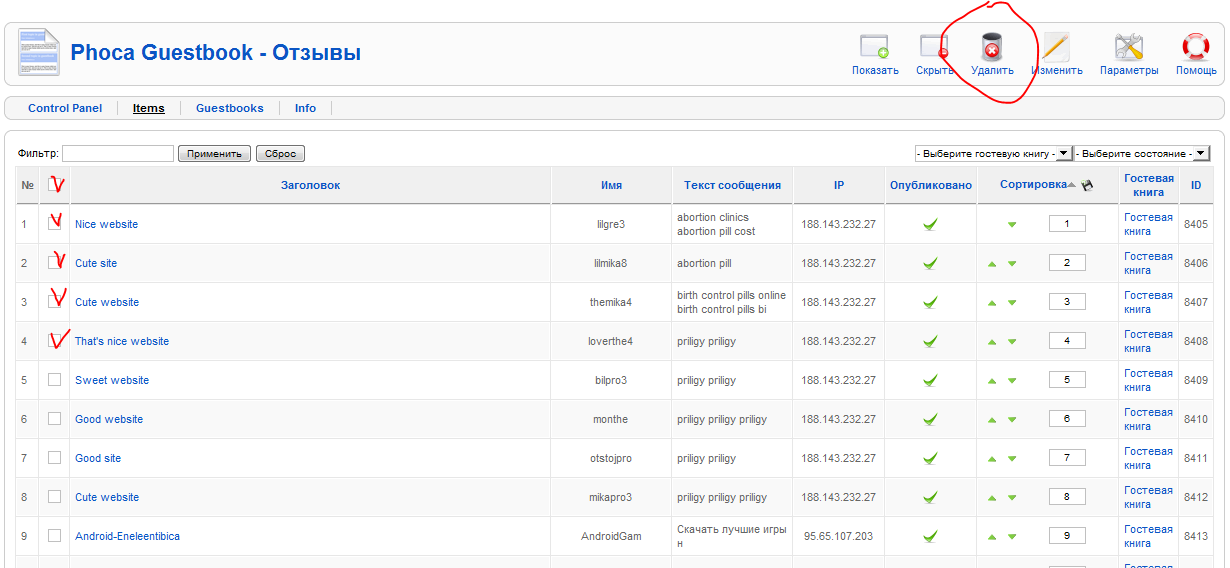Open the That's nice website entry link
The image size is (1230, 568).
pos(122,341)
